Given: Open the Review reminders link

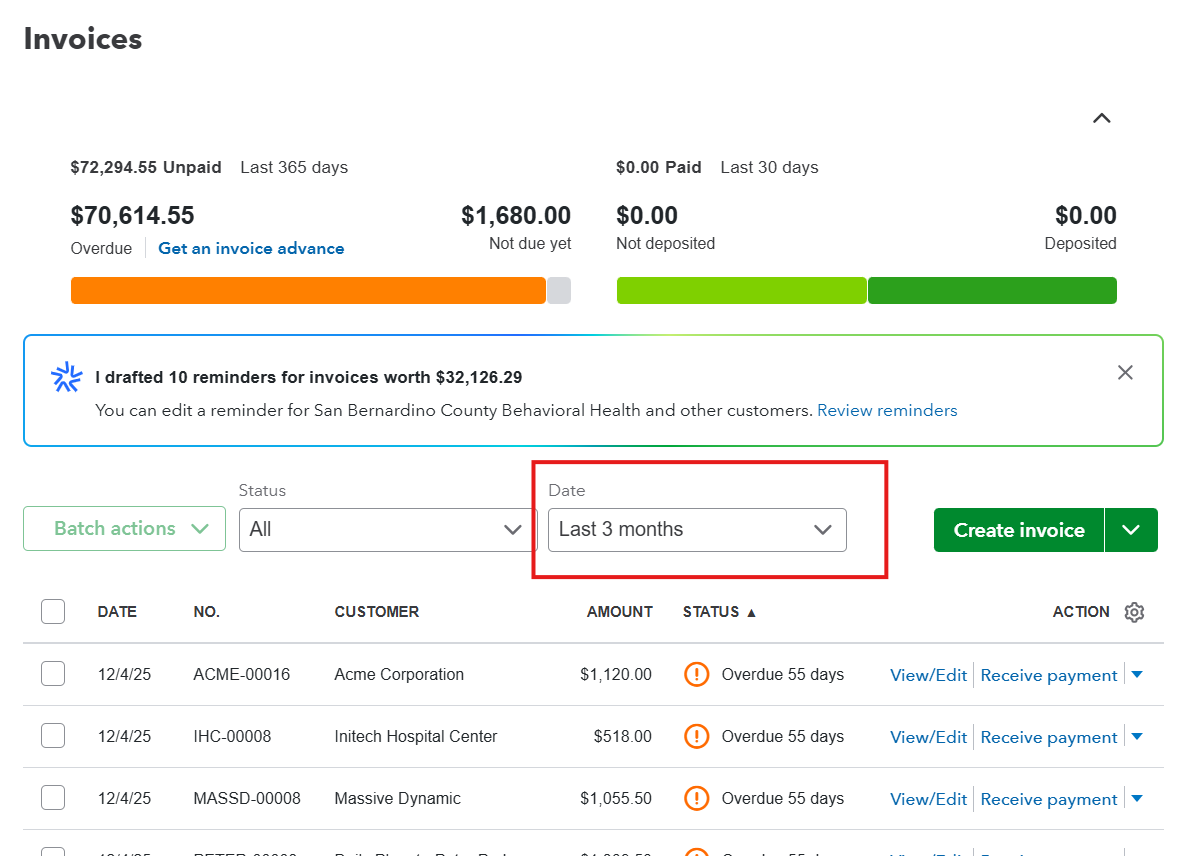Looking at the screenshot, I should [886, 411].
